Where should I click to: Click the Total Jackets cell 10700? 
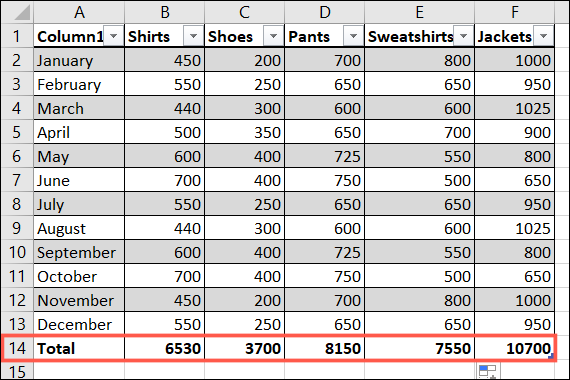514,348
